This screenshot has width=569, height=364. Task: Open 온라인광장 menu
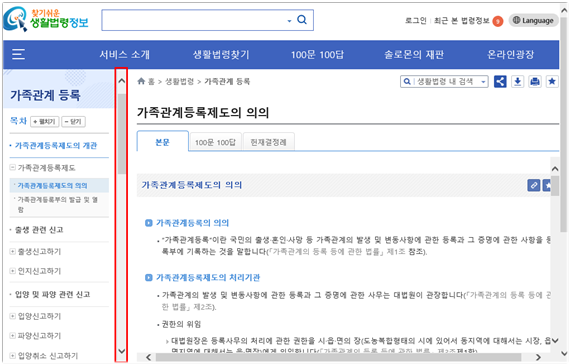click(510, 54)
